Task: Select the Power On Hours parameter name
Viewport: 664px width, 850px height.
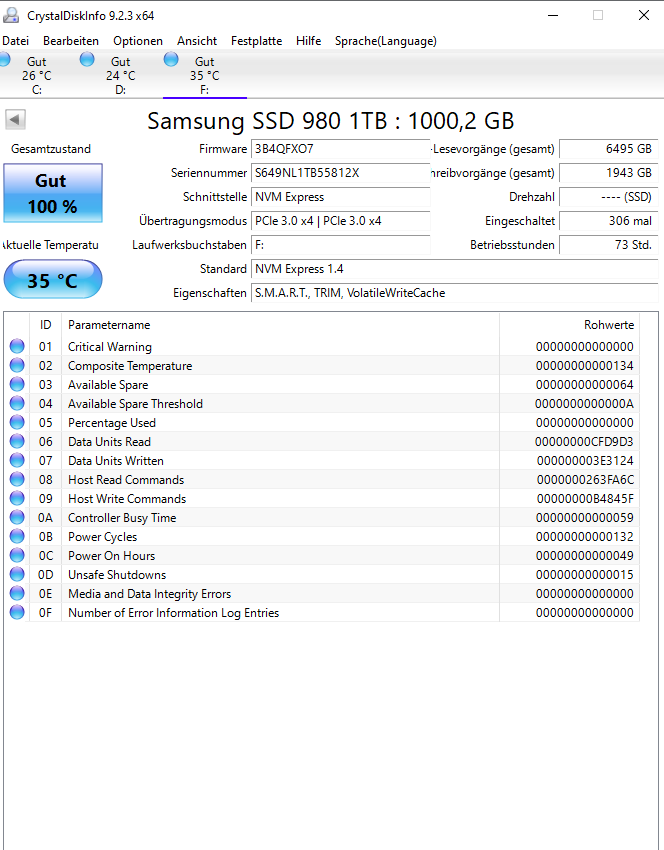Action: pos(111,556)
